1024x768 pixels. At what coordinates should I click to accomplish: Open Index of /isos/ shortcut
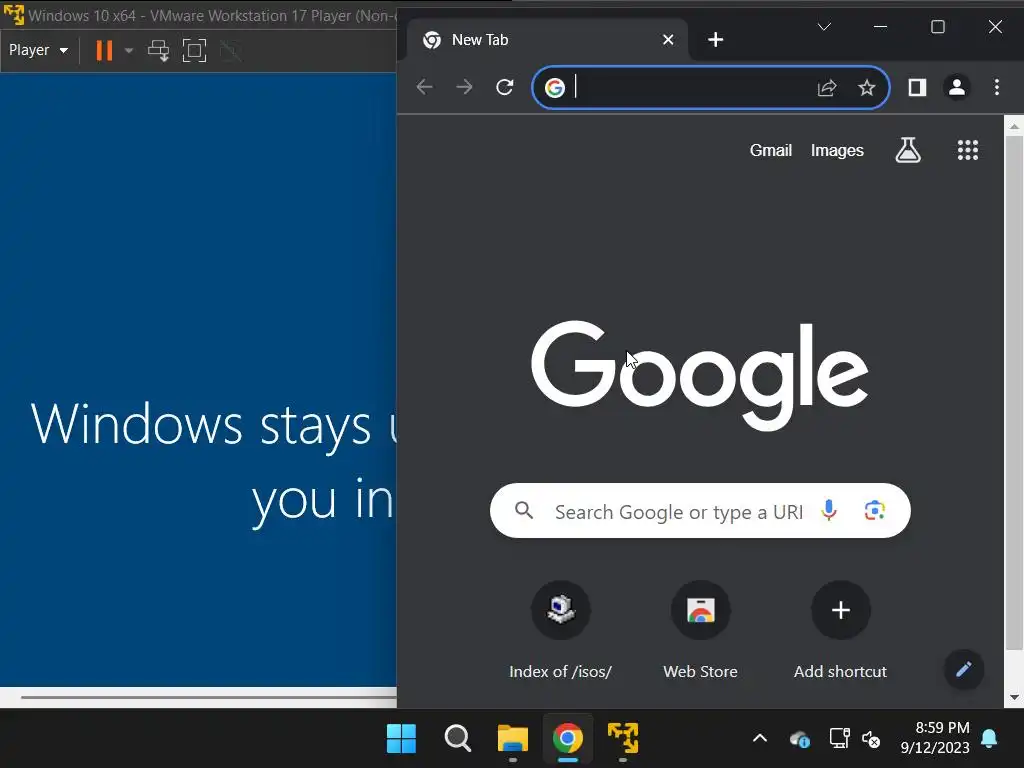[x=560, y=631]
